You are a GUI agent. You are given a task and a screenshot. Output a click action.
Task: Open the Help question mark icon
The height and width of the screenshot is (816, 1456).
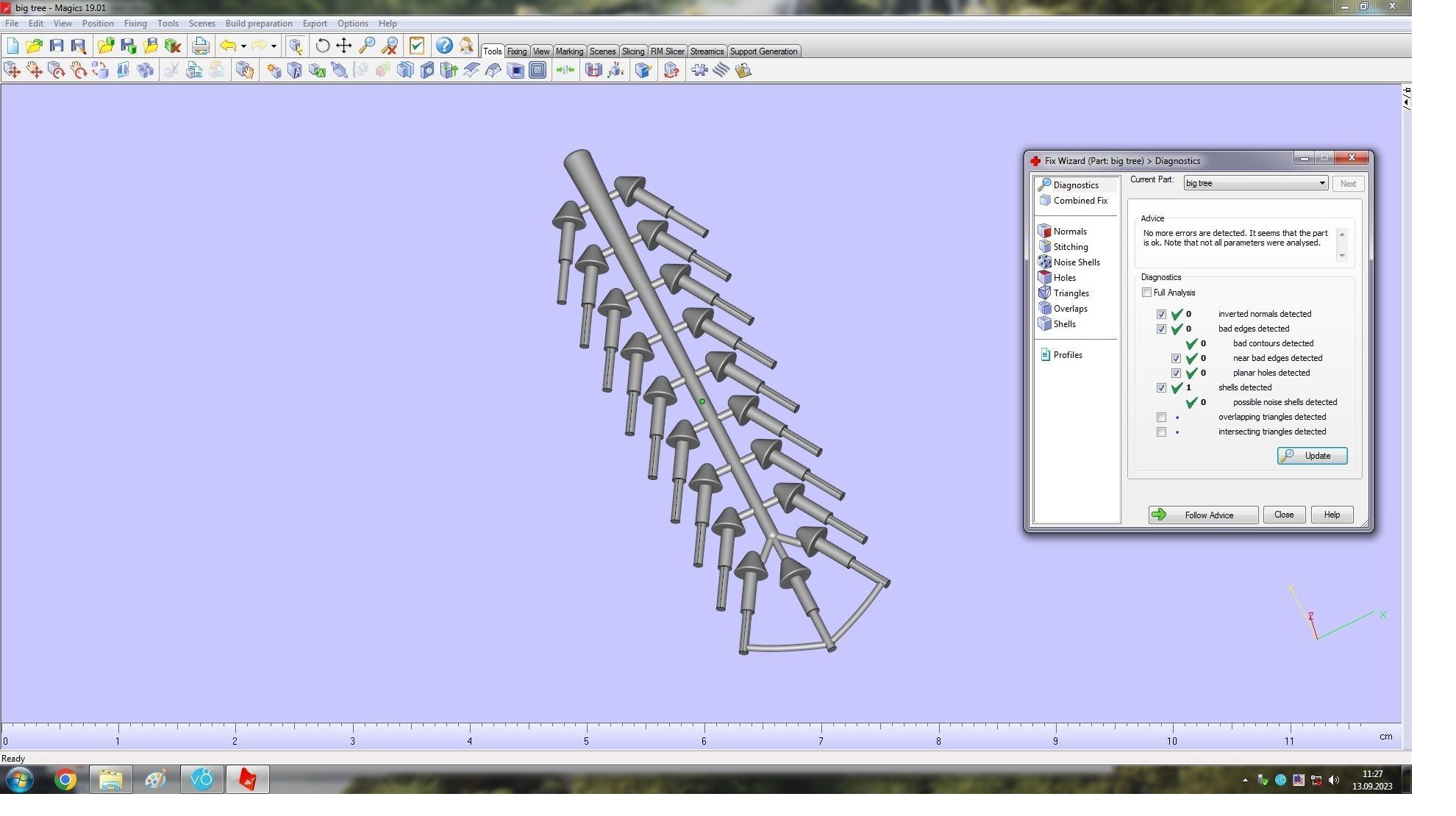[443, 46]
